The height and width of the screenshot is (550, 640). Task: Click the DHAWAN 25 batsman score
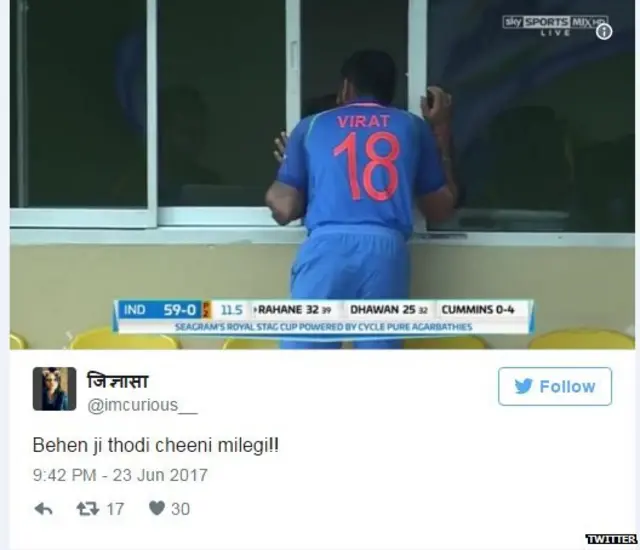tap(388, 310)
